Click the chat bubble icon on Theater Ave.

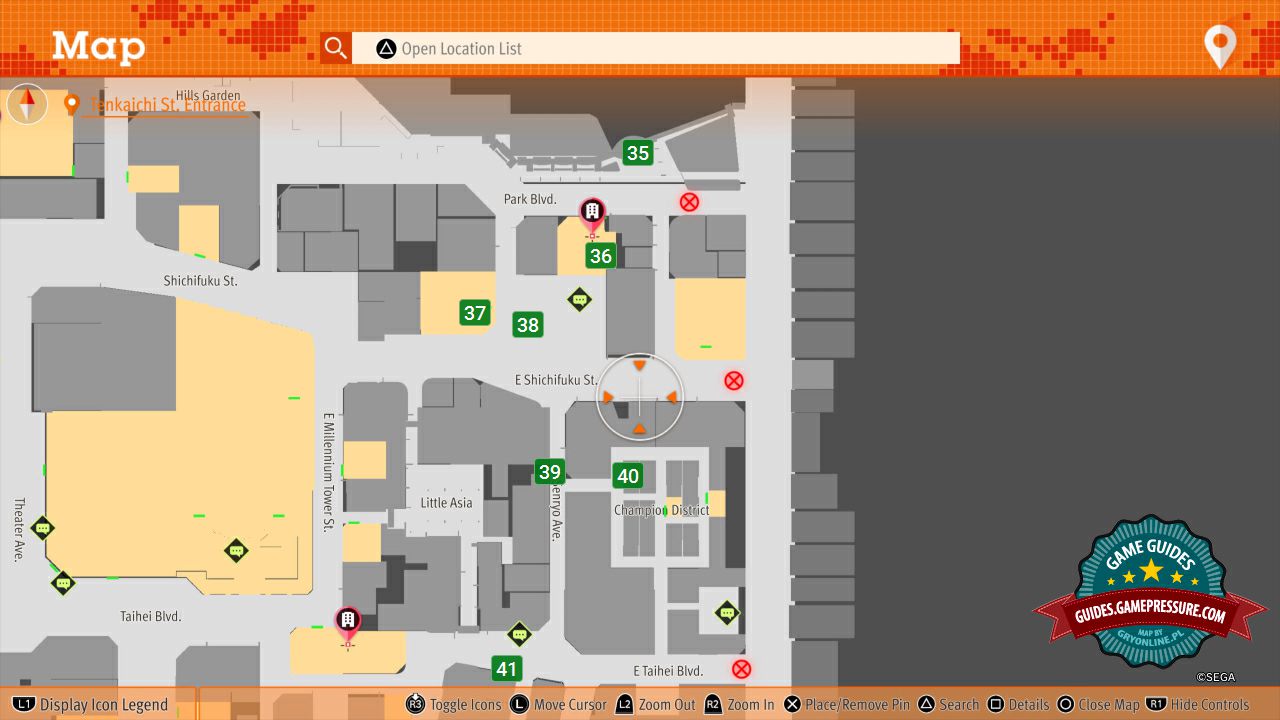(x=42, y=528)
